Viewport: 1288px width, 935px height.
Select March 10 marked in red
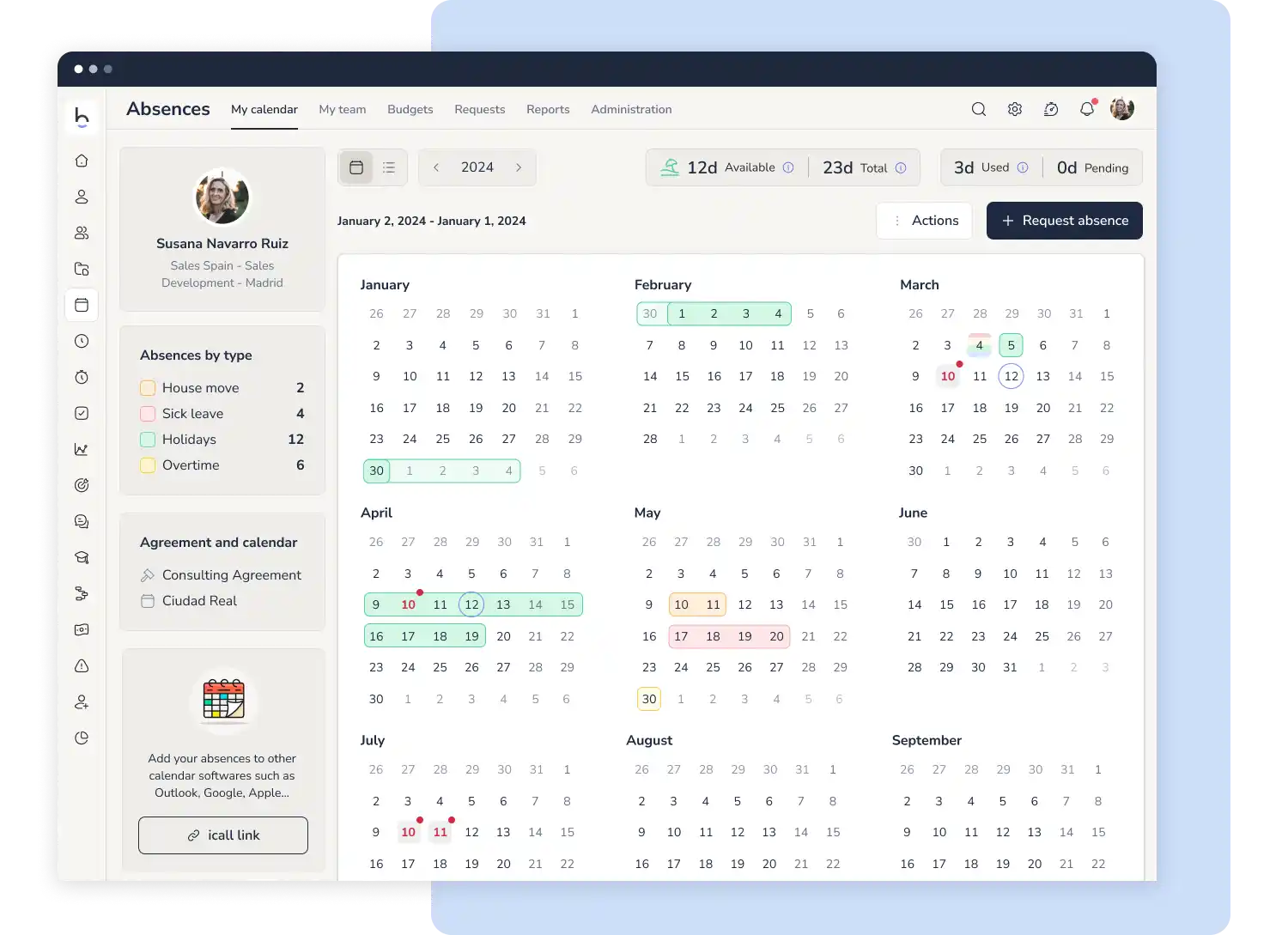tap(948, 376)
